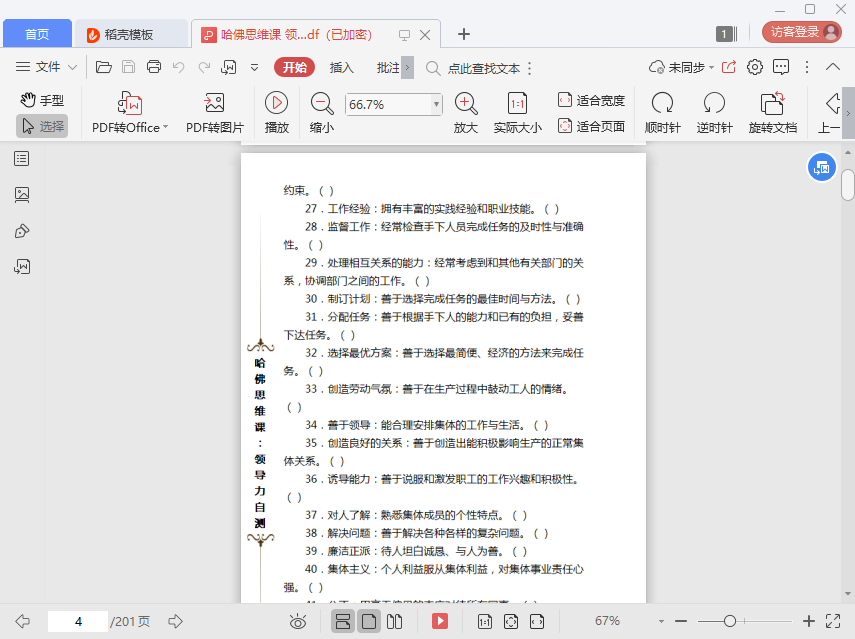Open the feedback chat icon
This screenshot has height=639, width=855.
(x=781, y=67)
